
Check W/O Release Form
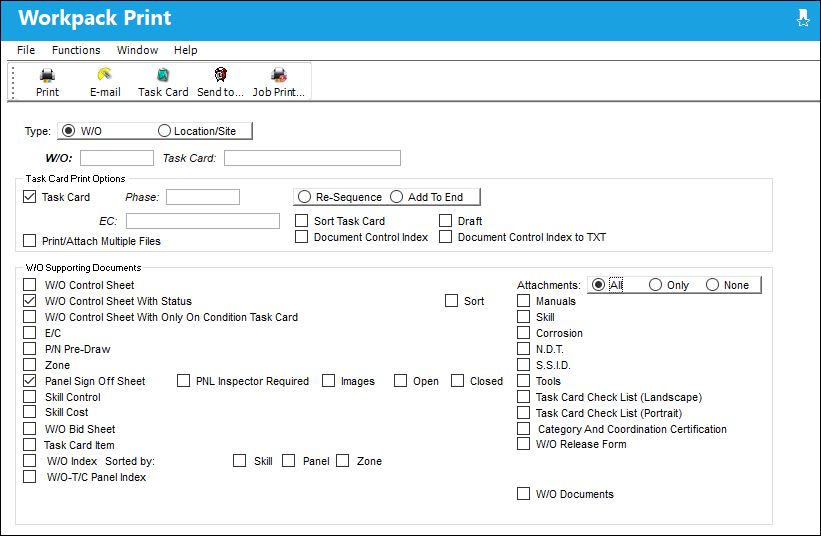(x=524, y=444)
